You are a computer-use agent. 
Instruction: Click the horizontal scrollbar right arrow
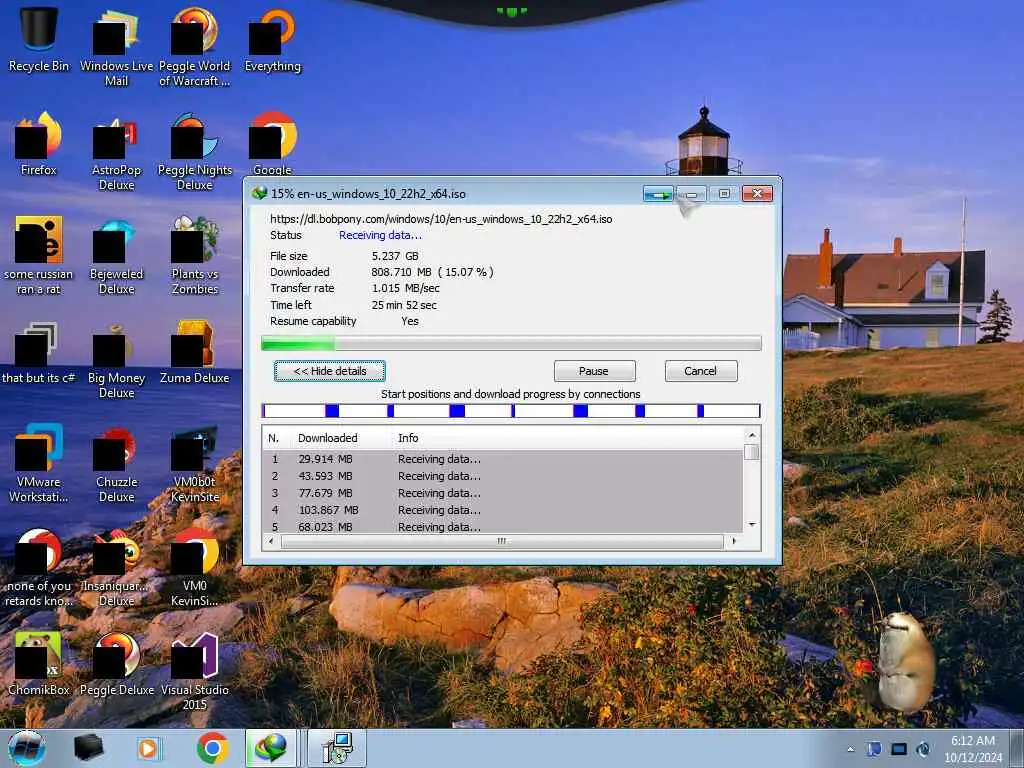pos(735,541)
